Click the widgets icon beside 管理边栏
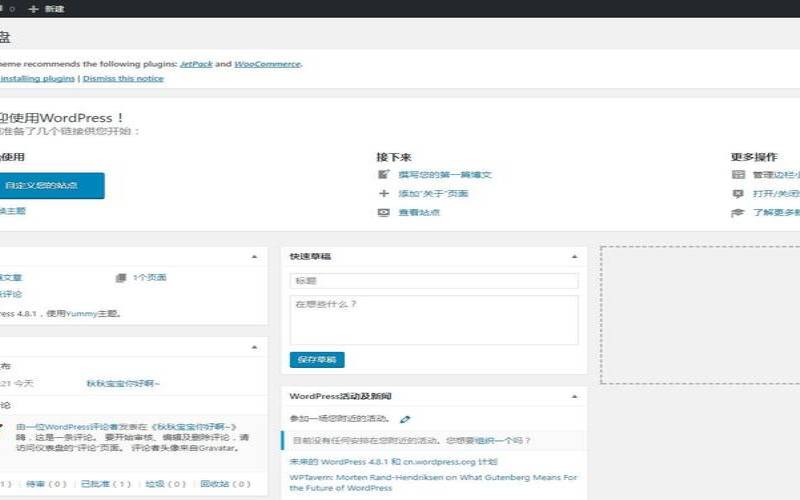The image size is (800, 500). [x=738, y=174]
